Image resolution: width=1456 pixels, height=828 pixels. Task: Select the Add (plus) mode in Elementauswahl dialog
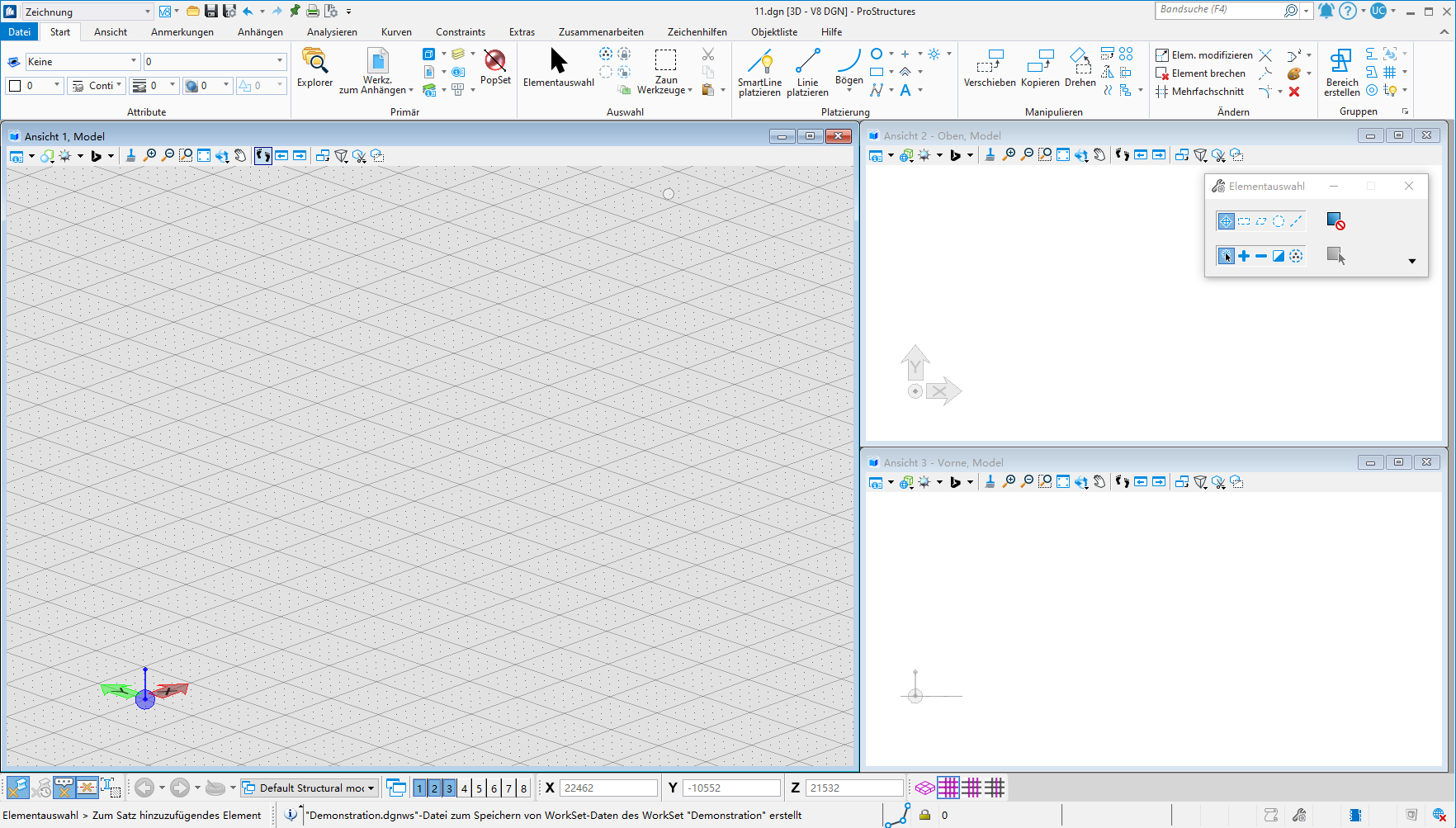[1244, 256]
